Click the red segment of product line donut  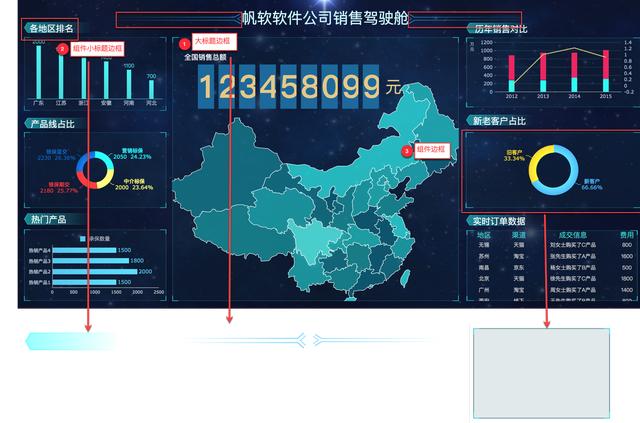[x=84, y=180]
